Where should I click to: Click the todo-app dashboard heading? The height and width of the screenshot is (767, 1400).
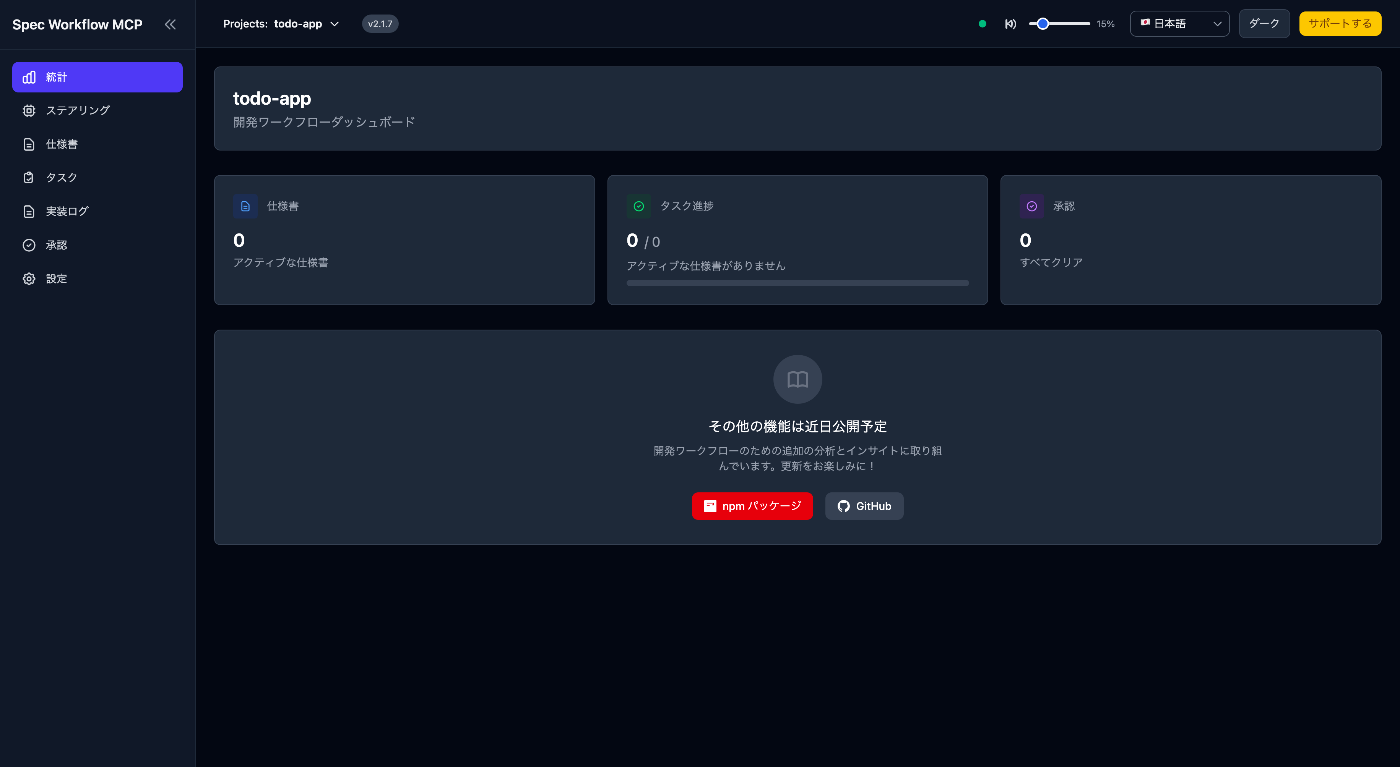click(272, 98)
